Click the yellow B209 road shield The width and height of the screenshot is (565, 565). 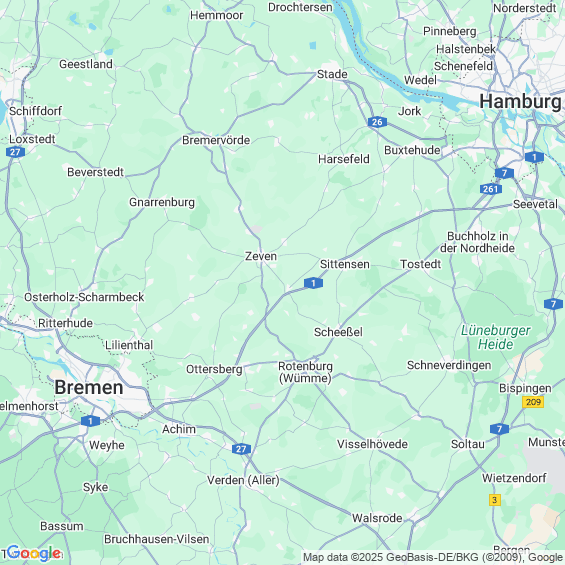(x=533, y=402)
